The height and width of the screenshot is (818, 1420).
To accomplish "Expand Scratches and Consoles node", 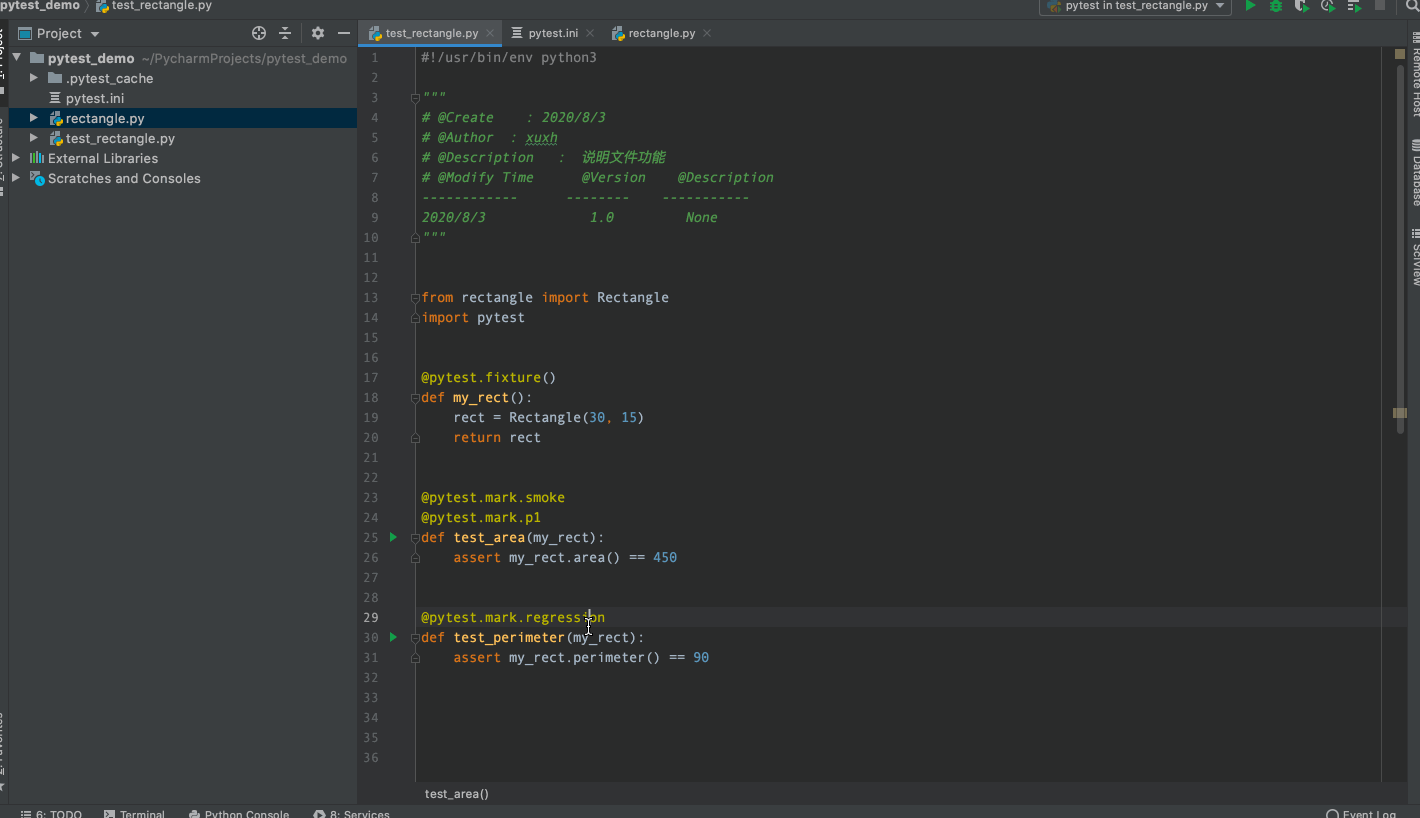I will (17, 178).
